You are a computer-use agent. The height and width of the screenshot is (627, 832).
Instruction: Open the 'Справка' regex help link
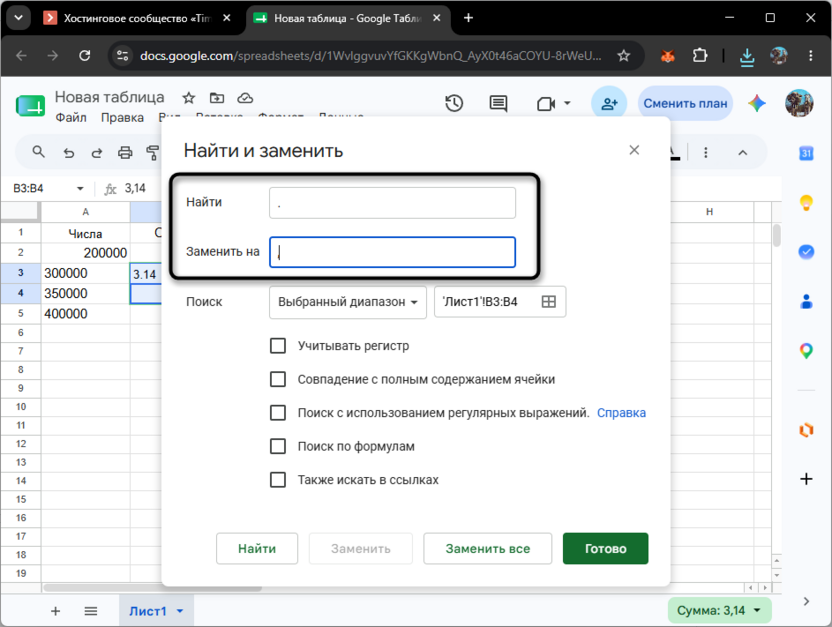point(621,413)
